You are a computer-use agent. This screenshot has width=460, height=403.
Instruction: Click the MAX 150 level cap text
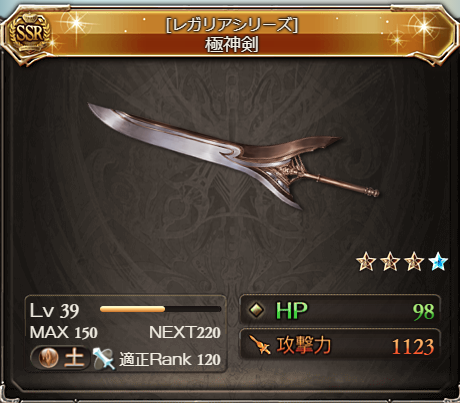(63, 332)
